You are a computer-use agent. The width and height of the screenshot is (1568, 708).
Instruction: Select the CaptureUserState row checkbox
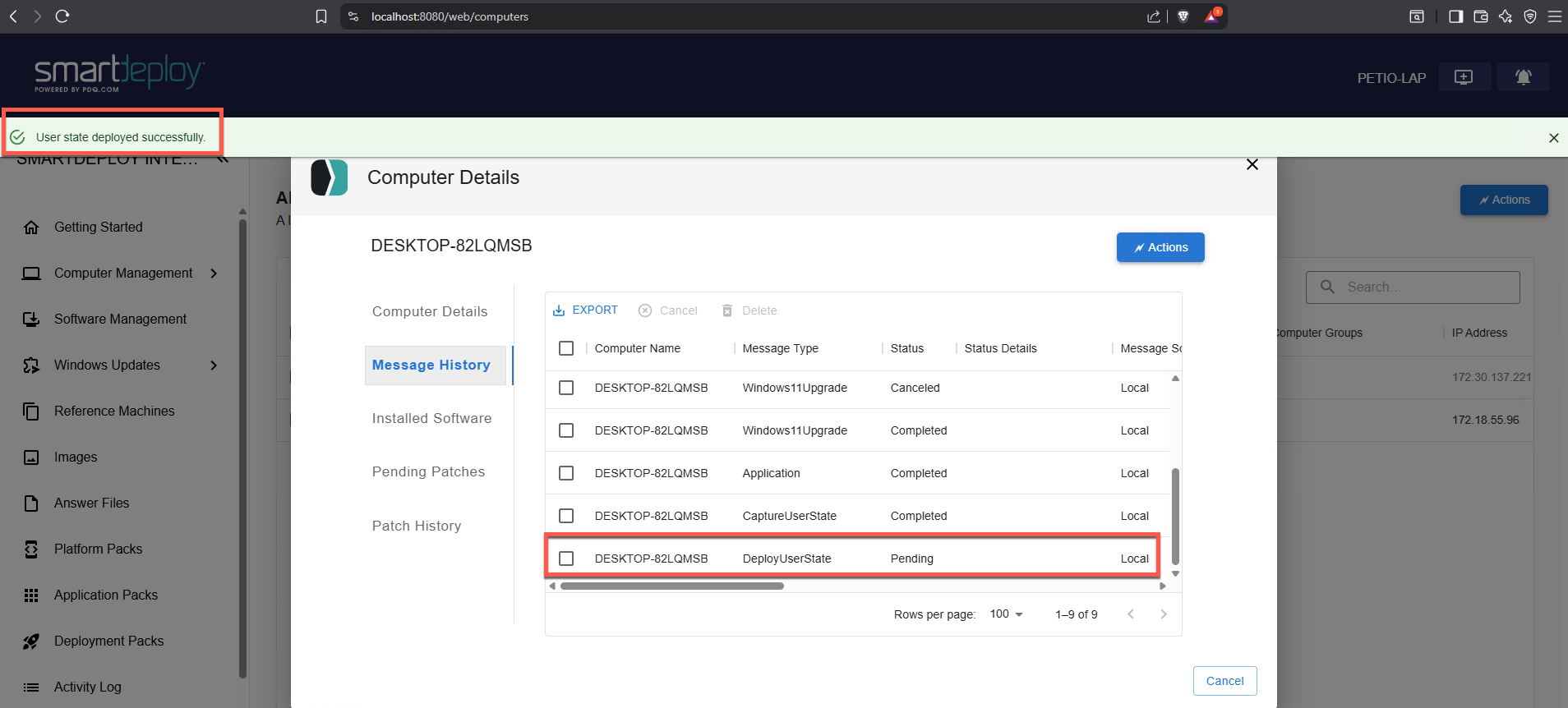pyautogui.click(x=566, y=516)
